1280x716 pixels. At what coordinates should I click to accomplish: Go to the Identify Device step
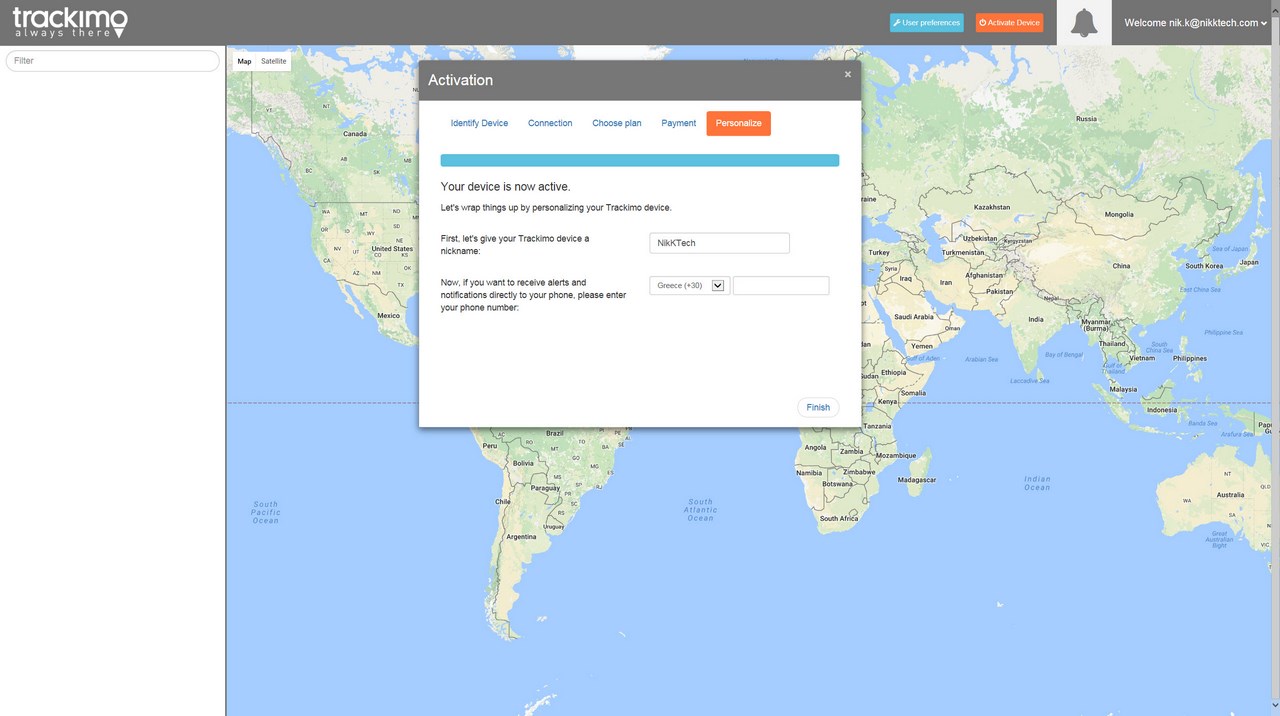[x=479, y=123]
